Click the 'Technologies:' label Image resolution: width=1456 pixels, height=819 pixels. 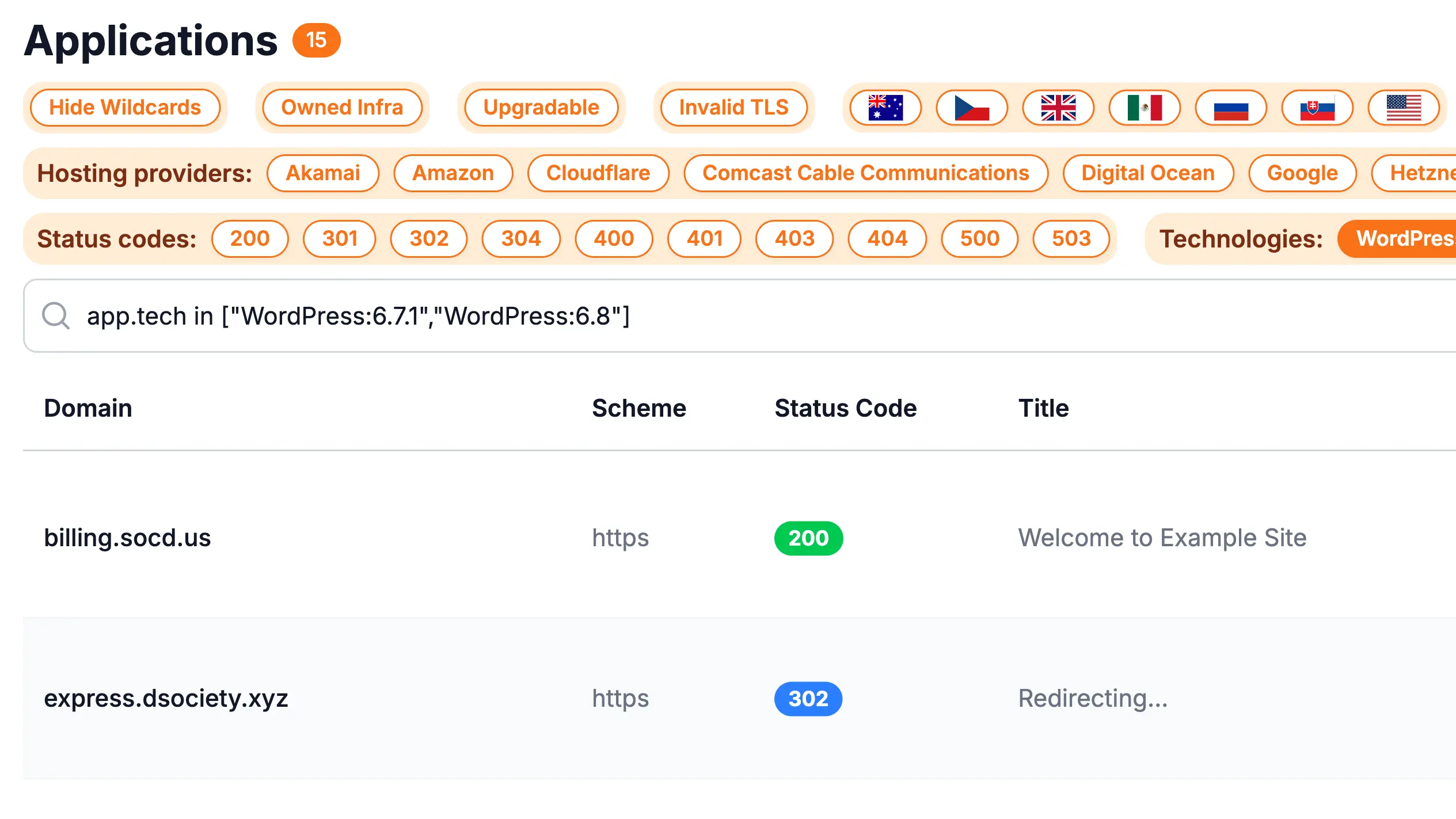pos(1241,239)
